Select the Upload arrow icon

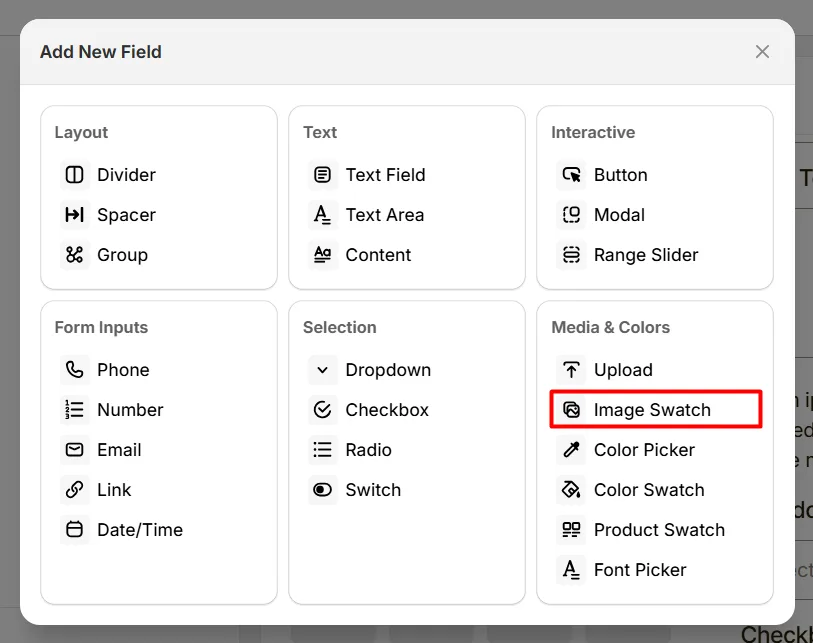[571, 370]
